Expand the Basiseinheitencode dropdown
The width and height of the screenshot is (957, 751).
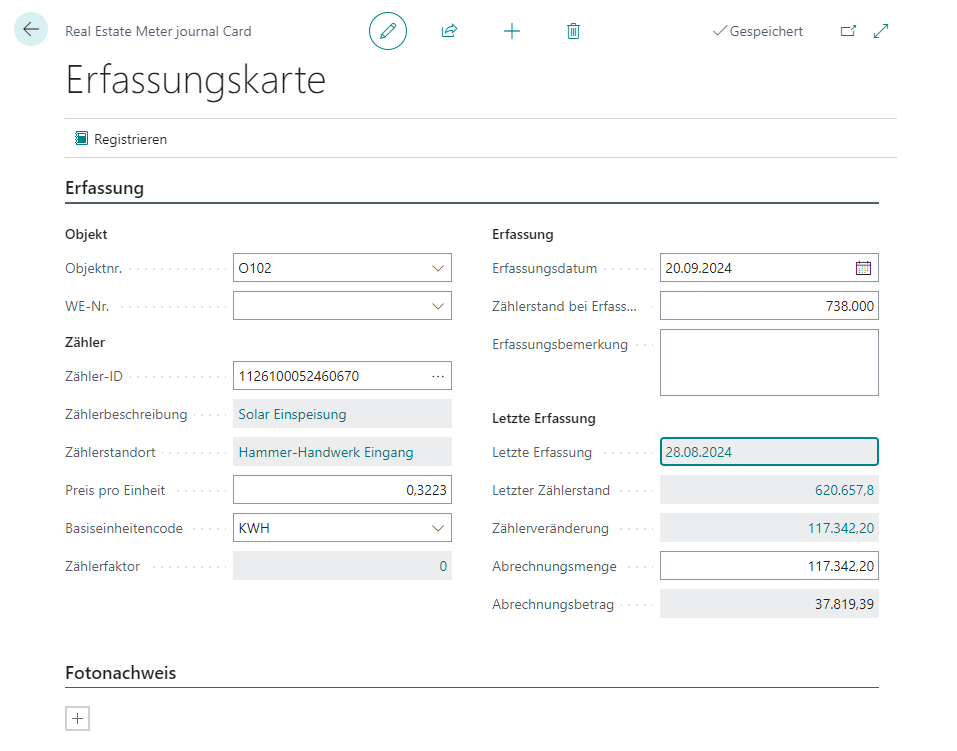(x=437, y=528)
